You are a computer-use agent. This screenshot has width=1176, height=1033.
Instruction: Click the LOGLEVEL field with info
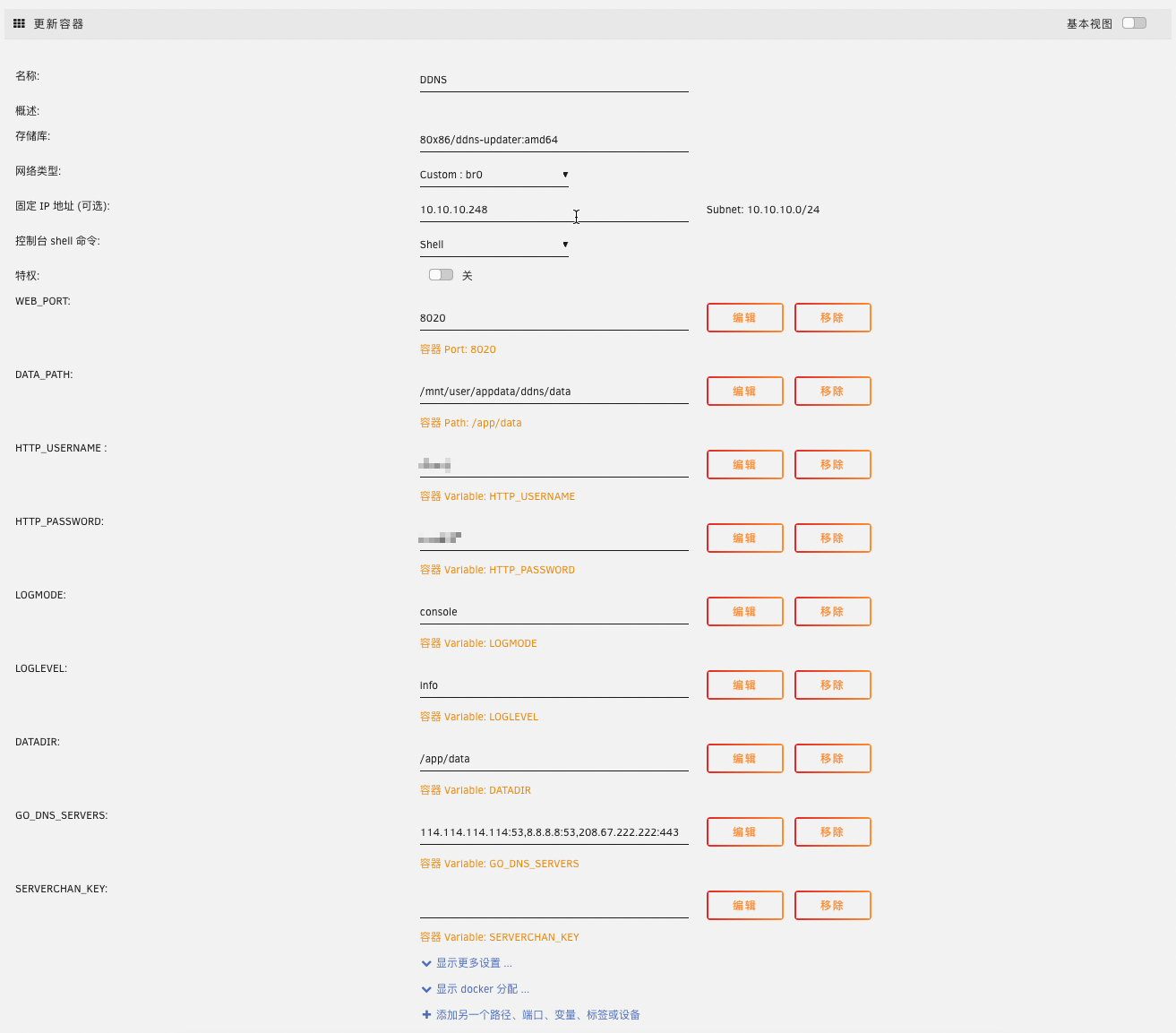coord(554,685)
